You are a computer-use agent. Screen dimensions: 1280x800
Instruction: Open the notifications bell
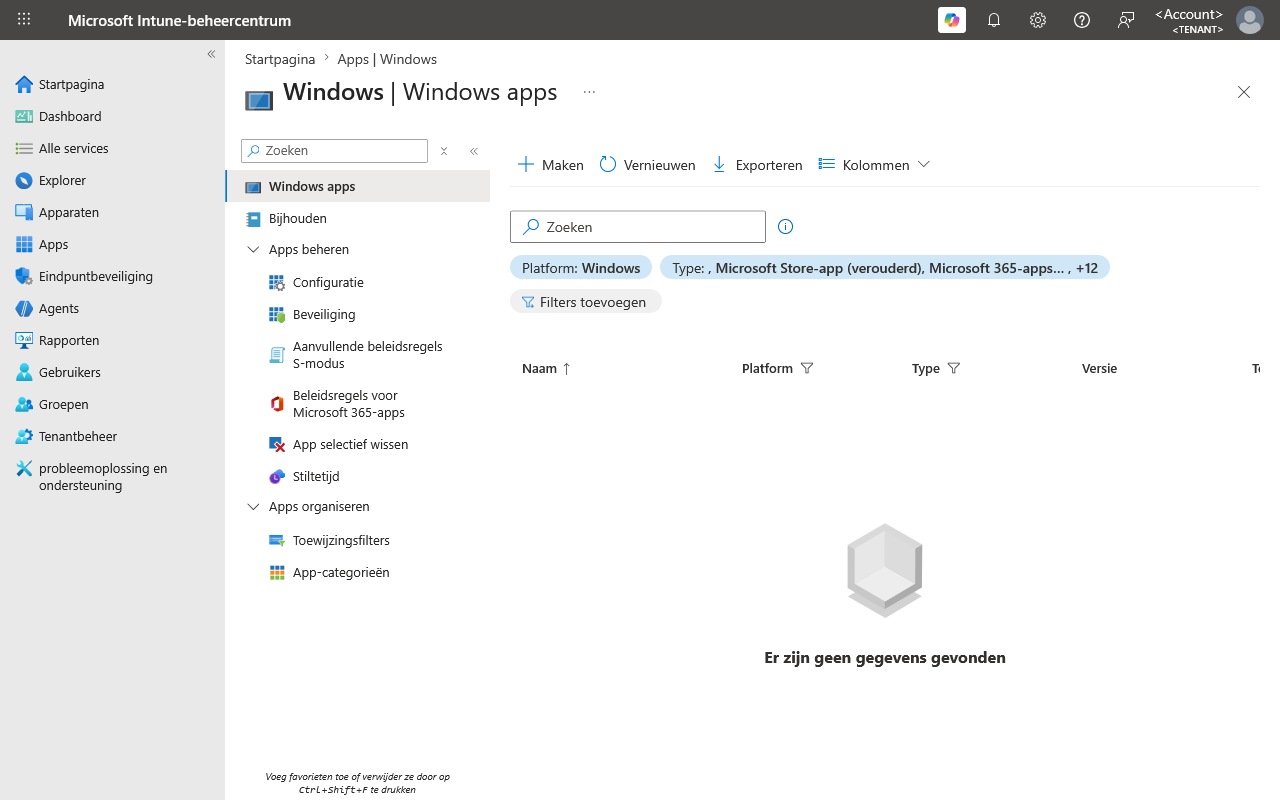point(994,20)
